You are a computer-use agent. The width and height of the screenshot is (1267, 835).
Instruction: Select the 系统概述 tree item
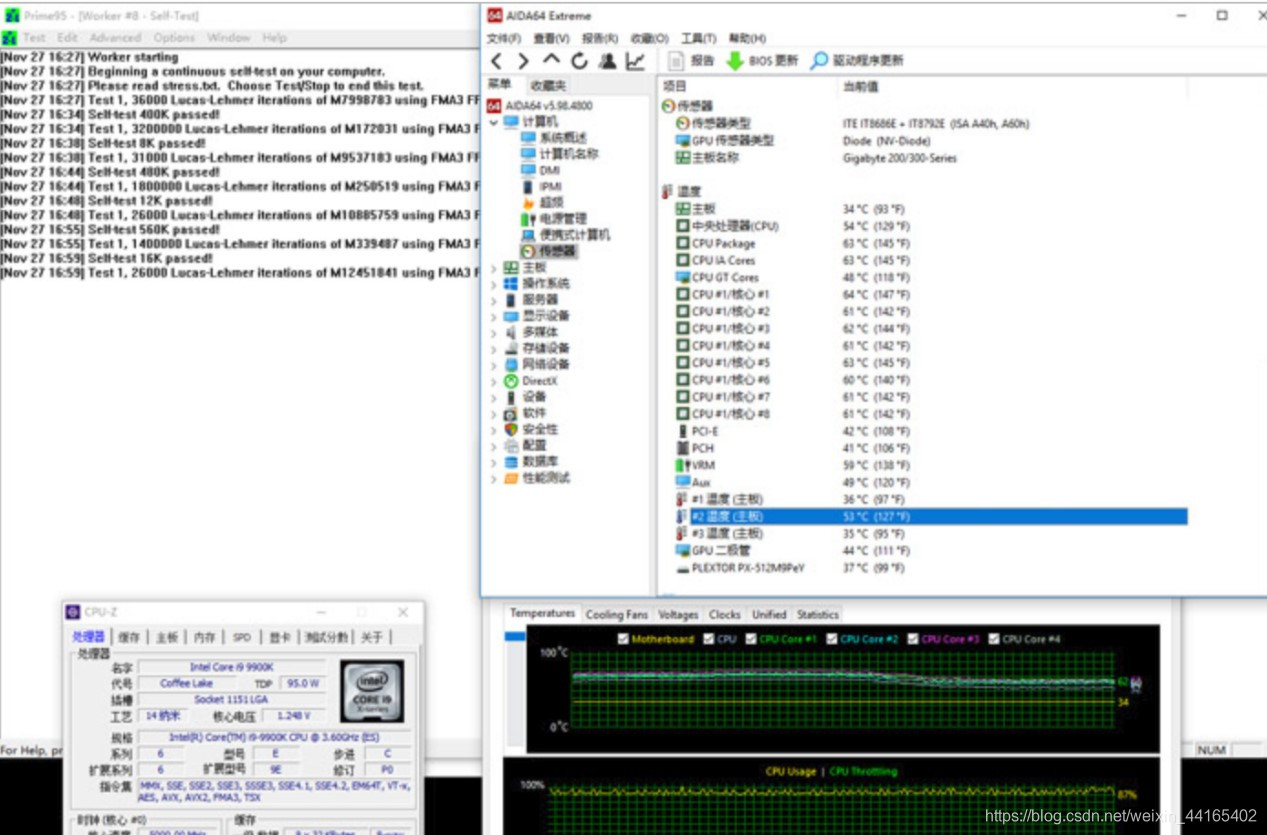point(554,138)
